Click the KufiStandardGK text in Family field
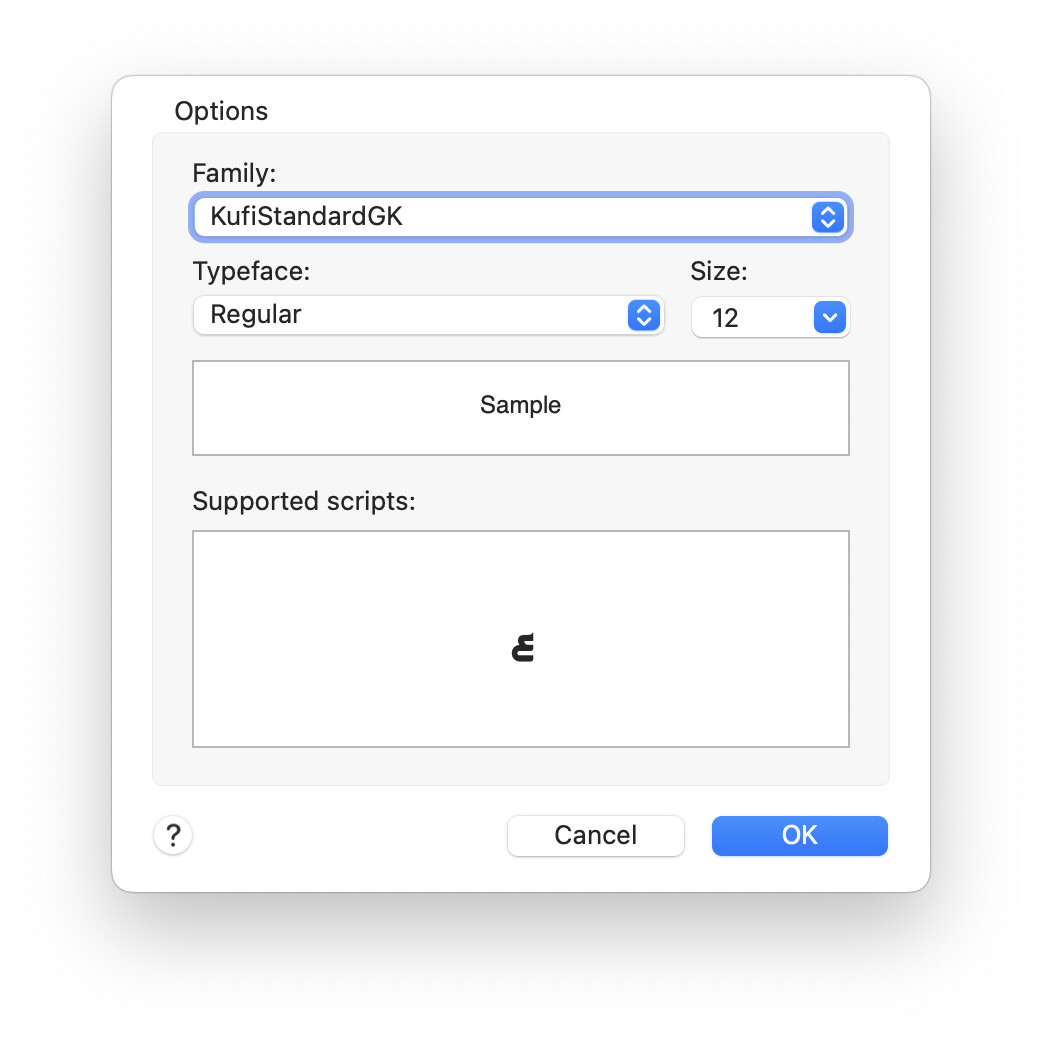Screen dimensions: 1042x1040 306,217
